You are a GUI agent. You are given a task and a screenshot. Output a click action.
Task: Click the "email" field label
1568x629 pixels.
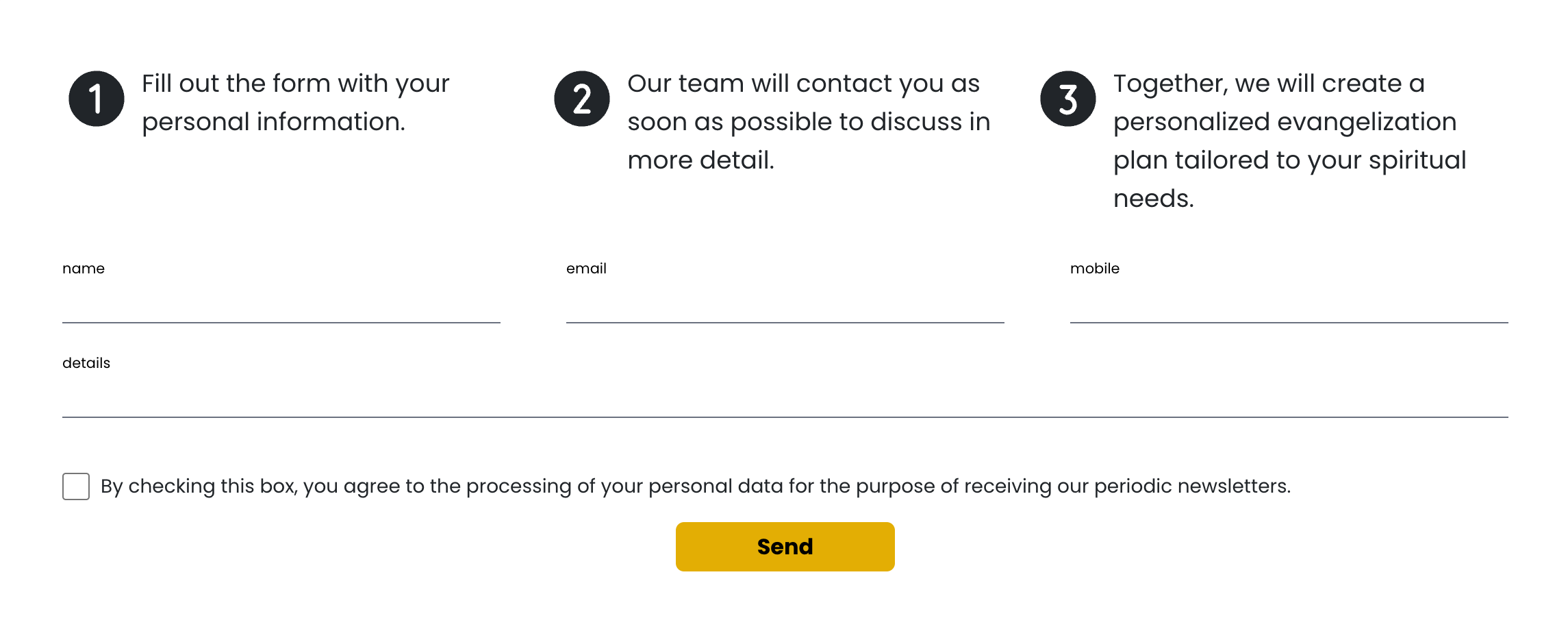pyautogui.click(x=586, y=269)
